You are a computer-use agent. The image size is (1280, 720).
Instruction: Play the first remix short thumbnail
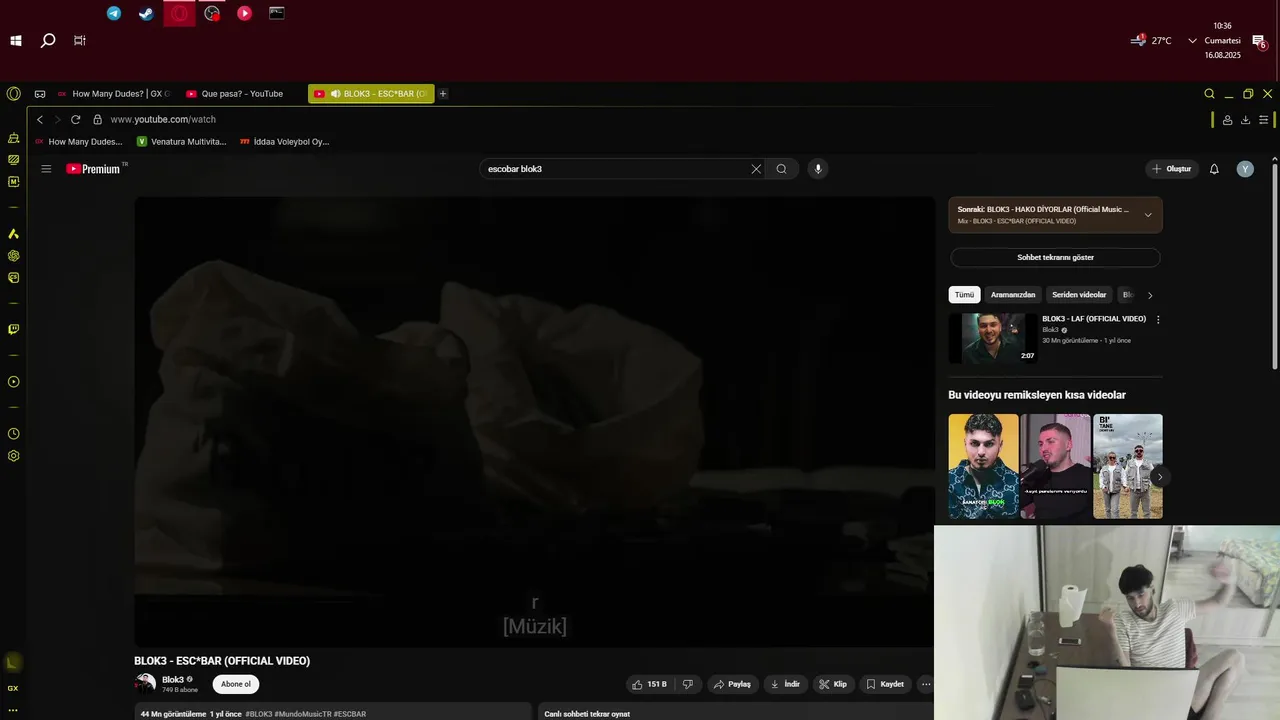click(983, 466)
